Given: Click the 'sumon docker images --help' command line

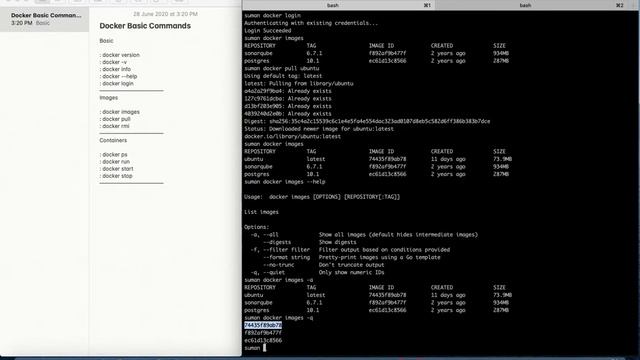Looking at the screenshot, I should click(284, 182).
